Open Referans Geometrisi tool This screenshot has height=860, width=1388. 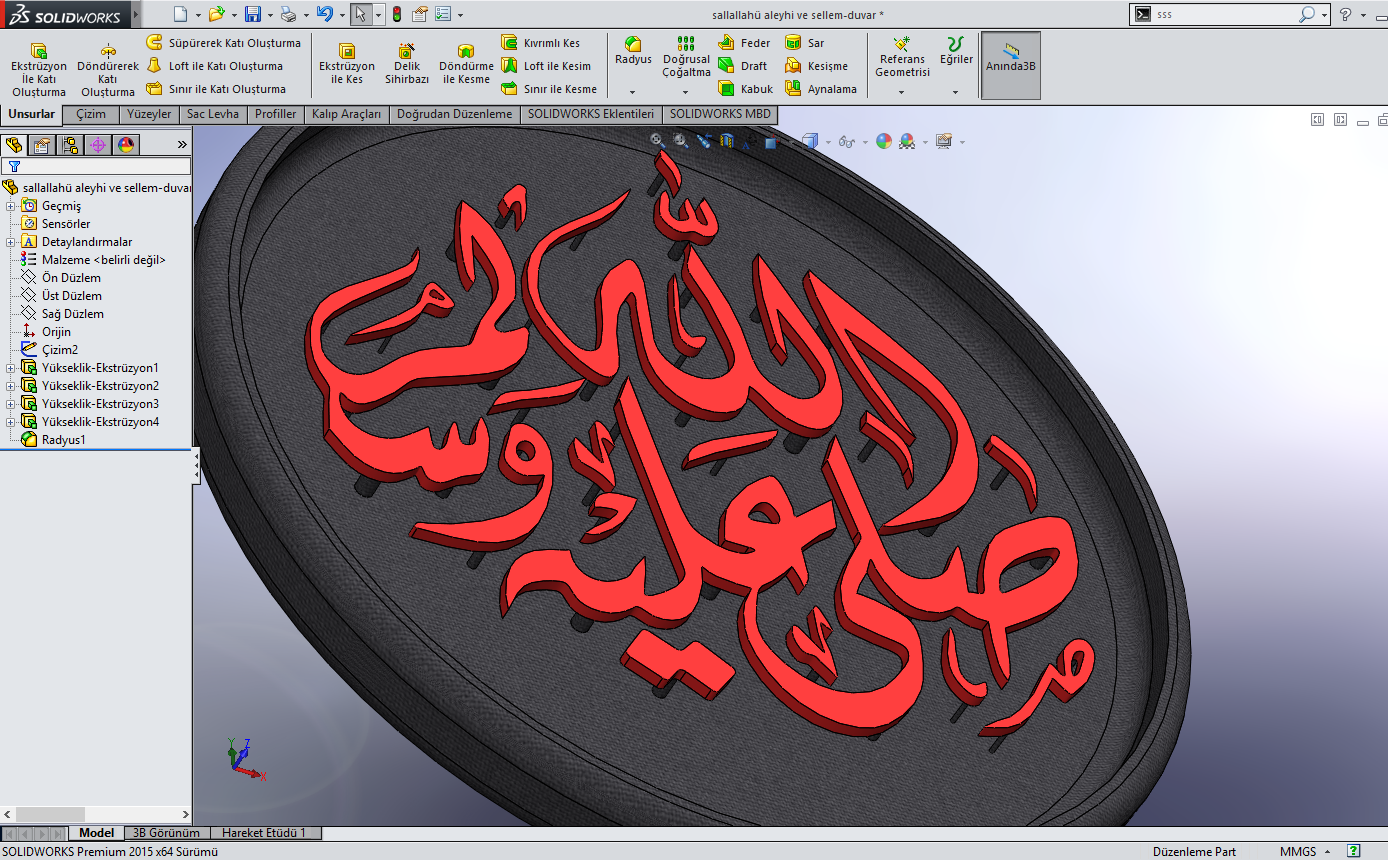(x=903, y=57)
